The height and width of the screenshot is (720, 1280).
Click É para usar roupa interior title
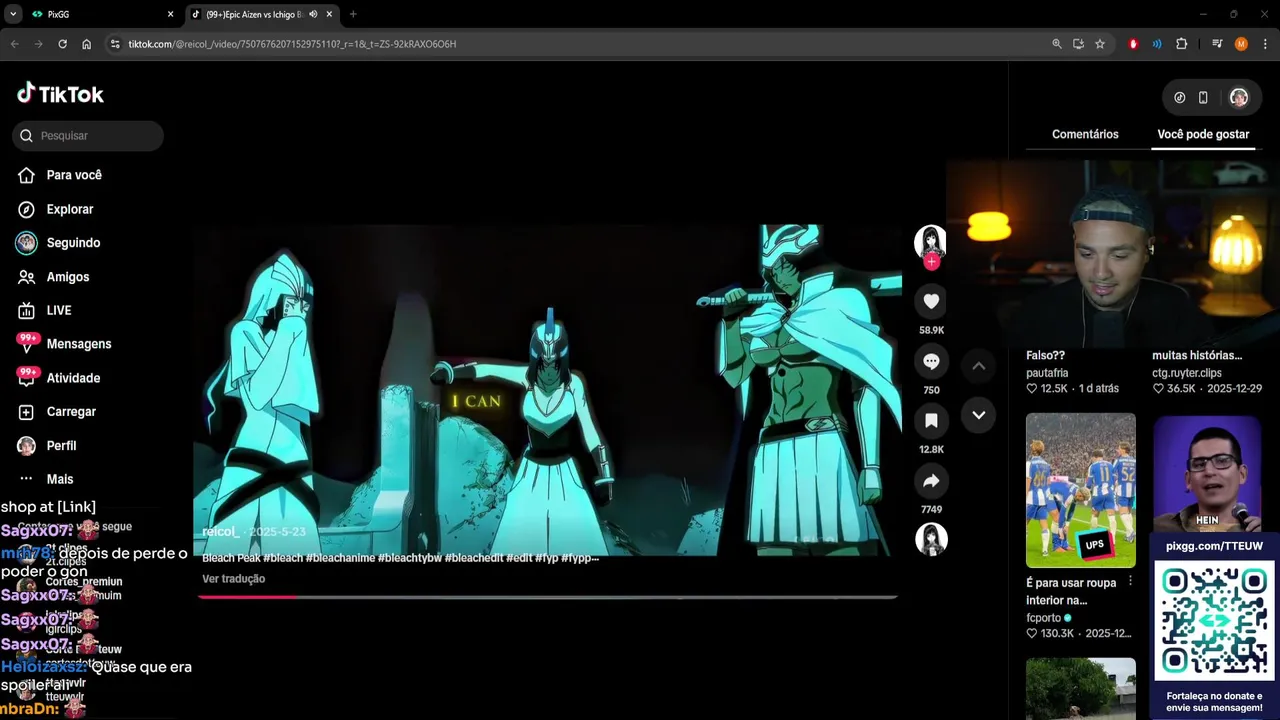[1071, 591]
